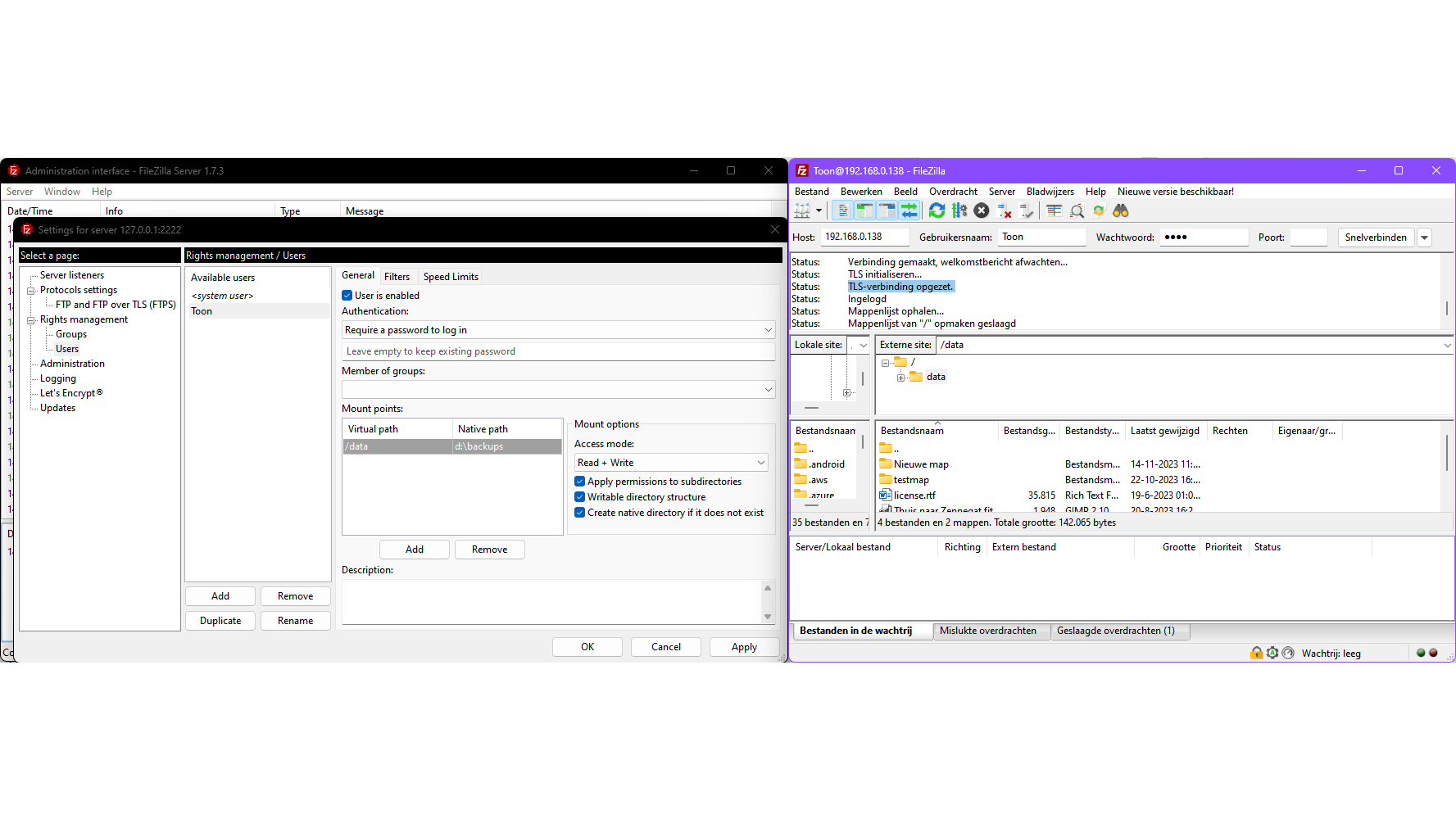Cancel the current operation with the X icon
Viewport: 1456px width, 819px height.
(x=982, y=211)
